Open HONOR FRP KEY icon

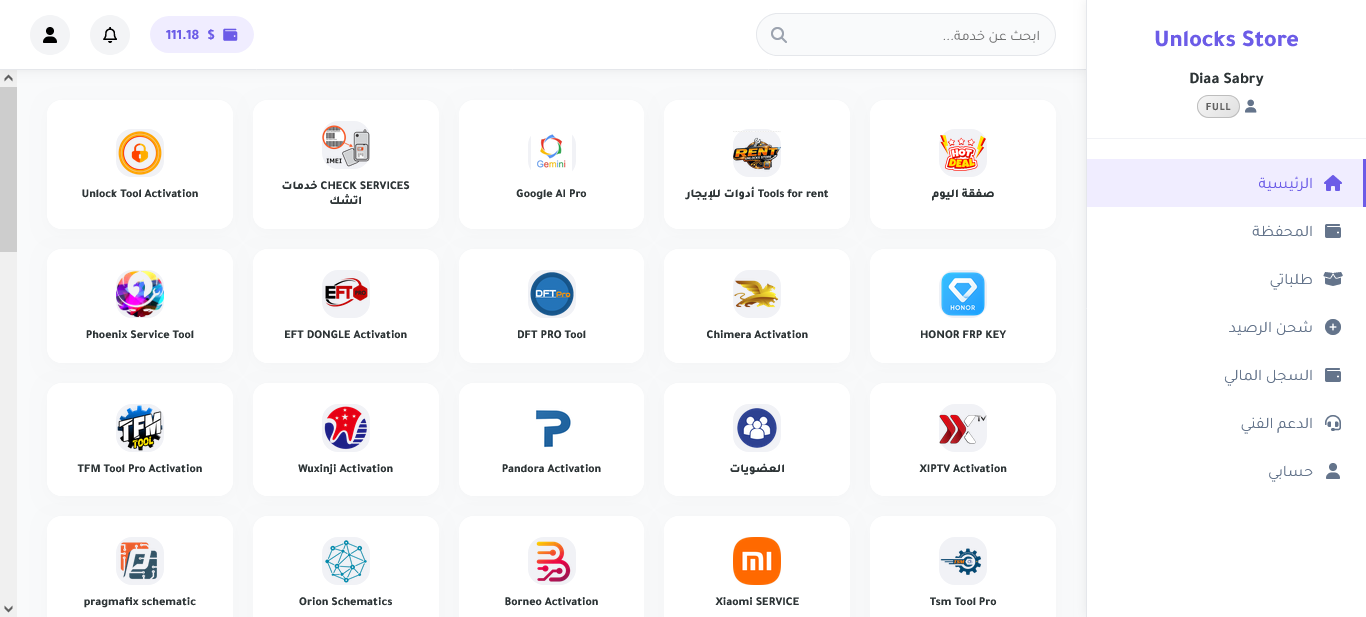click(x=963, y=294)
